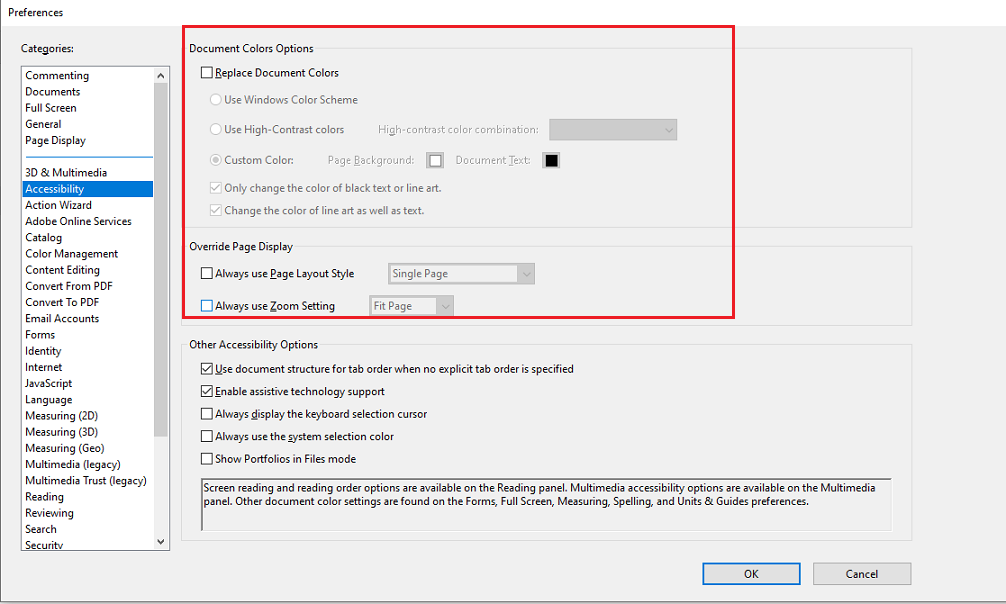Open the JavaScript preferences category

49,383
